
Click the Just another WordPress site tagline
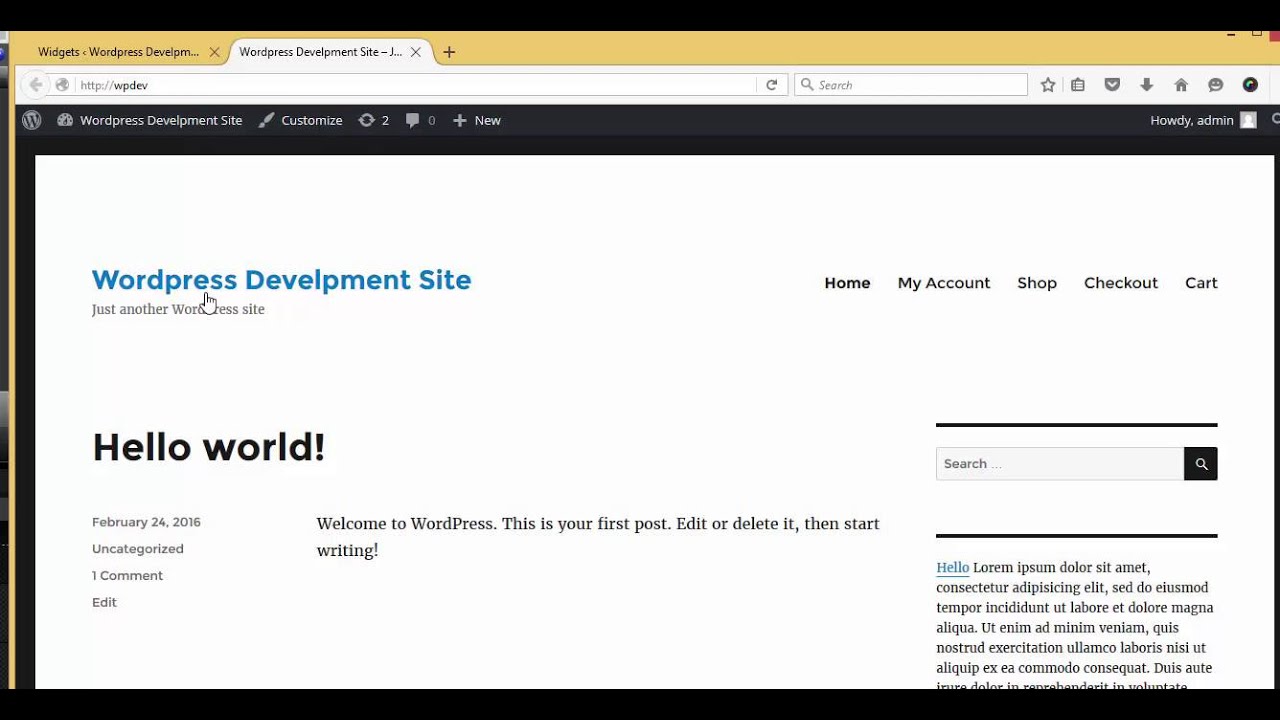point(178,309)
